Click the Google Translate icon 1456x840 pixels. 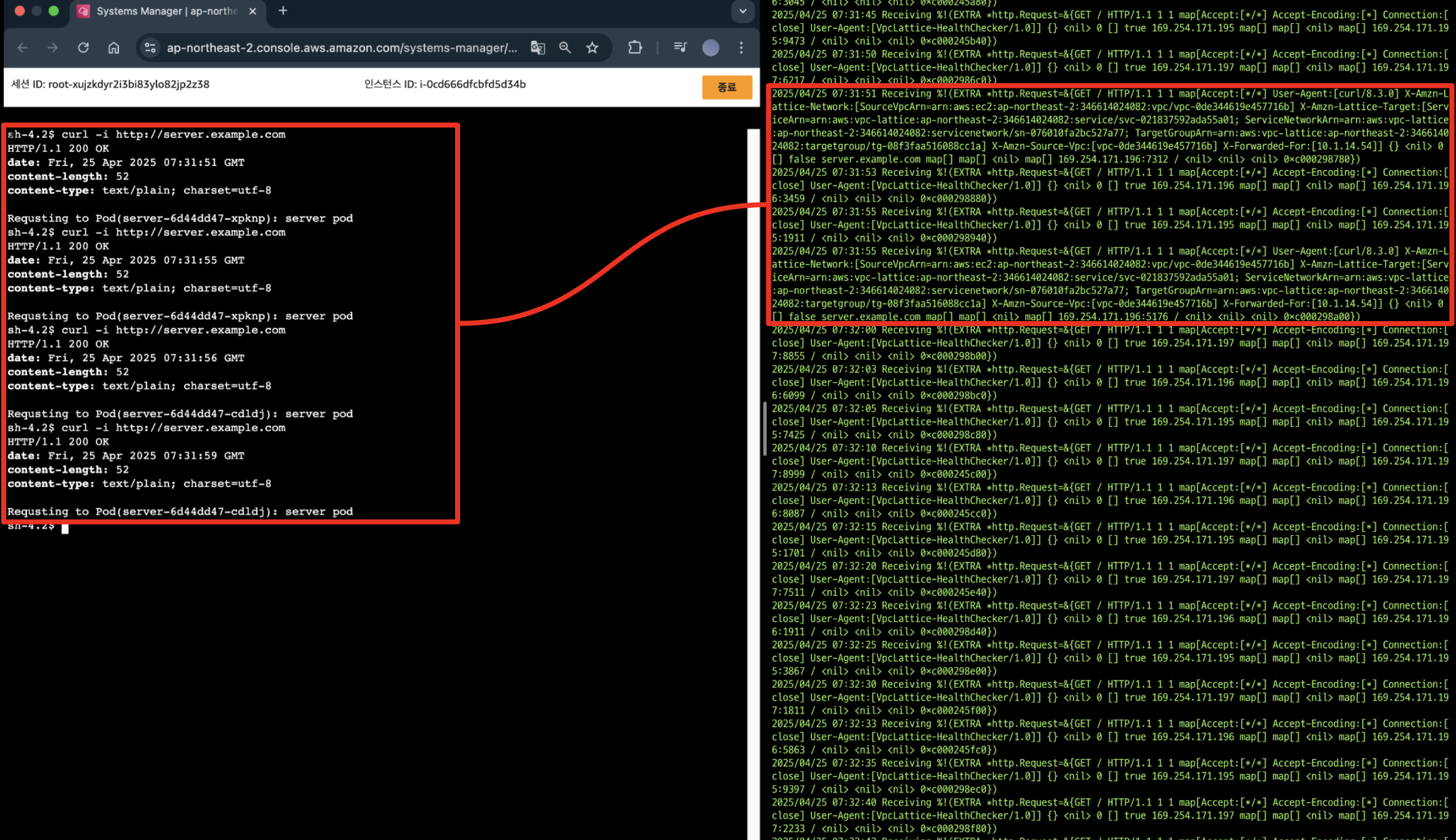pyautogui.click(x=538, y=48)
